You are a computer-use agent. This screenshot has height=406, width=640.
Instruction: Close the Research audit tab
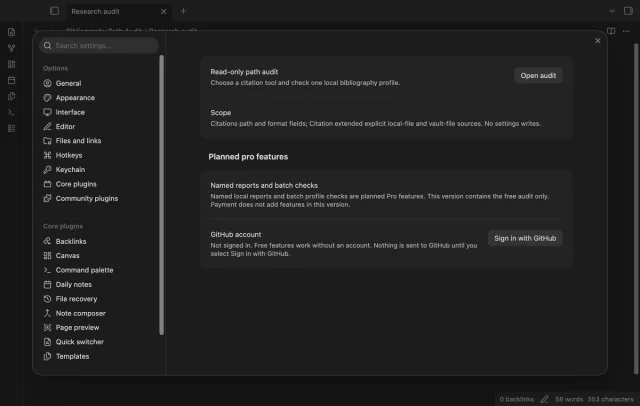[x=164, y=11]
